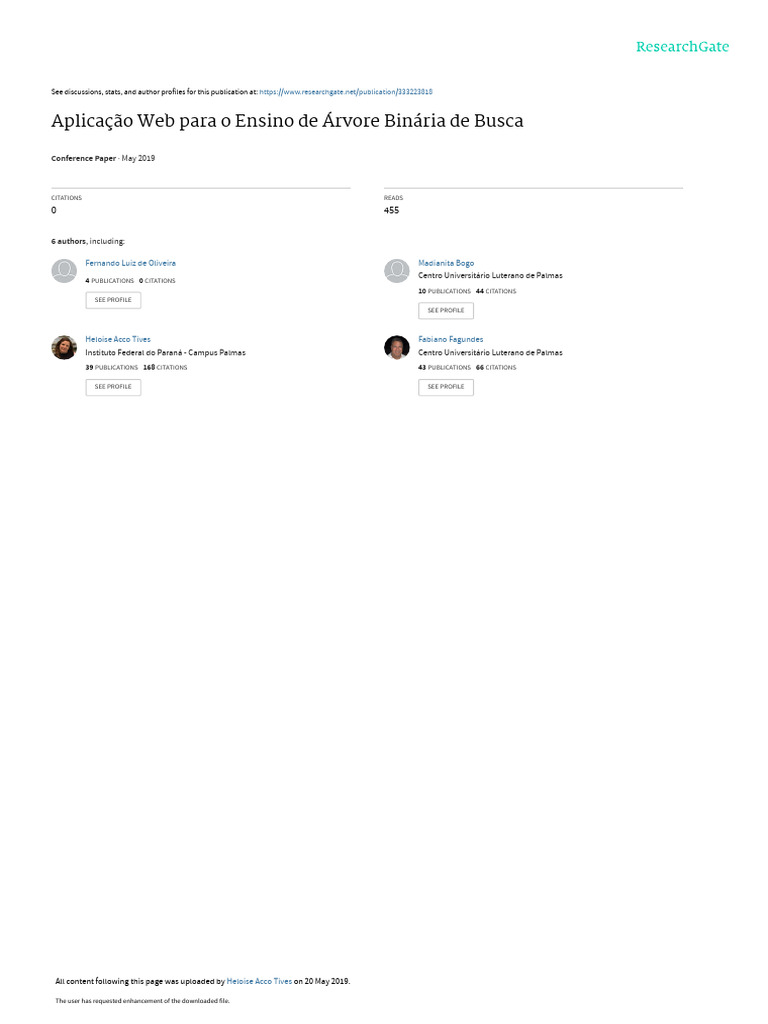Click the reads count 455
The width and height of the screenshot is (768, 1024).
click(x=391, y=210)
